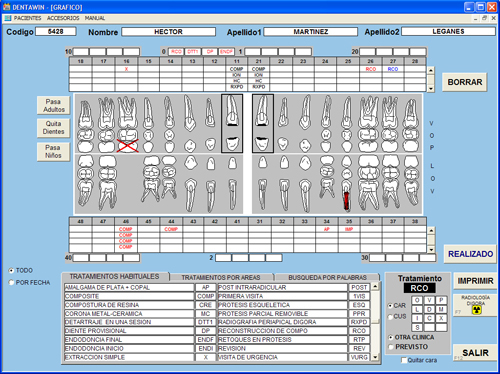
Task: Select the V face square in Tratamiento
Action: 429,300
